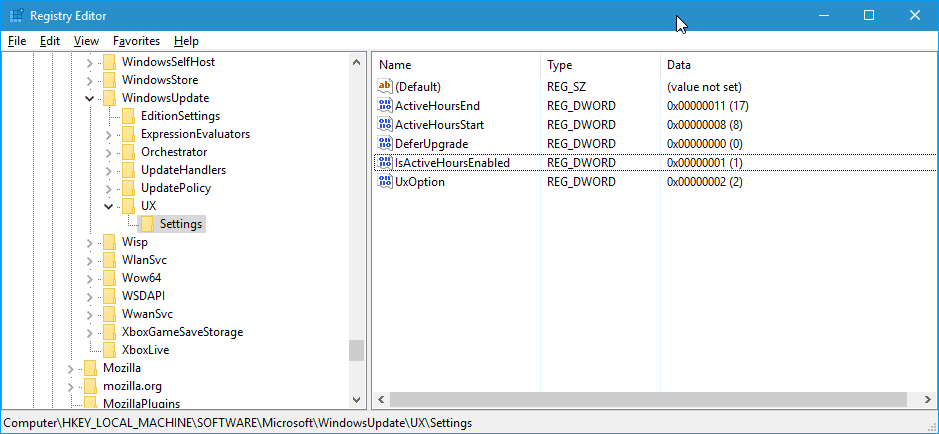This screenshot has height=434, width=939.
Task: Select the WindowsUpdate folder icon
Action: [x=109, y=98]
